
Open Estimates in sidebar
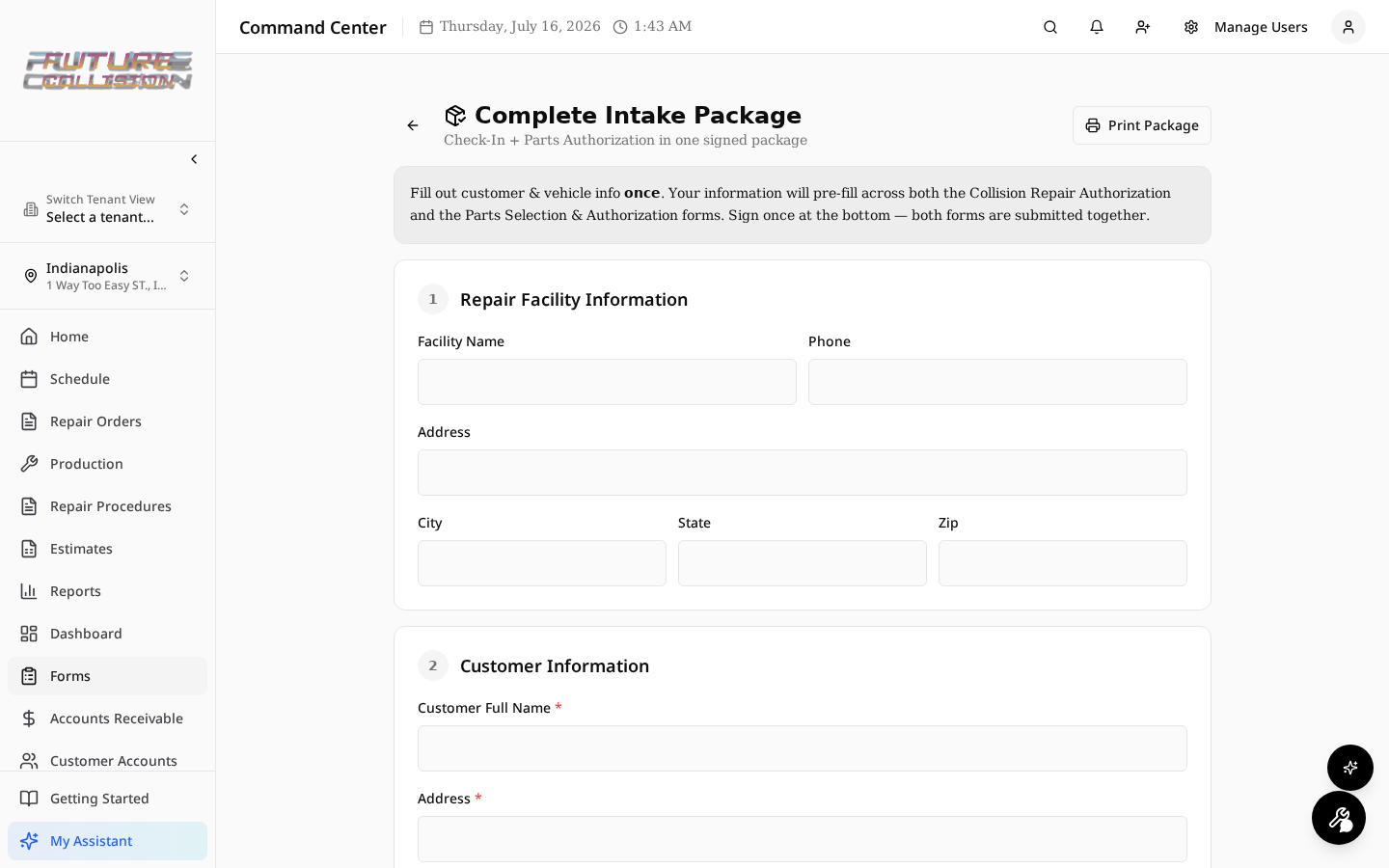coord(107,549)
